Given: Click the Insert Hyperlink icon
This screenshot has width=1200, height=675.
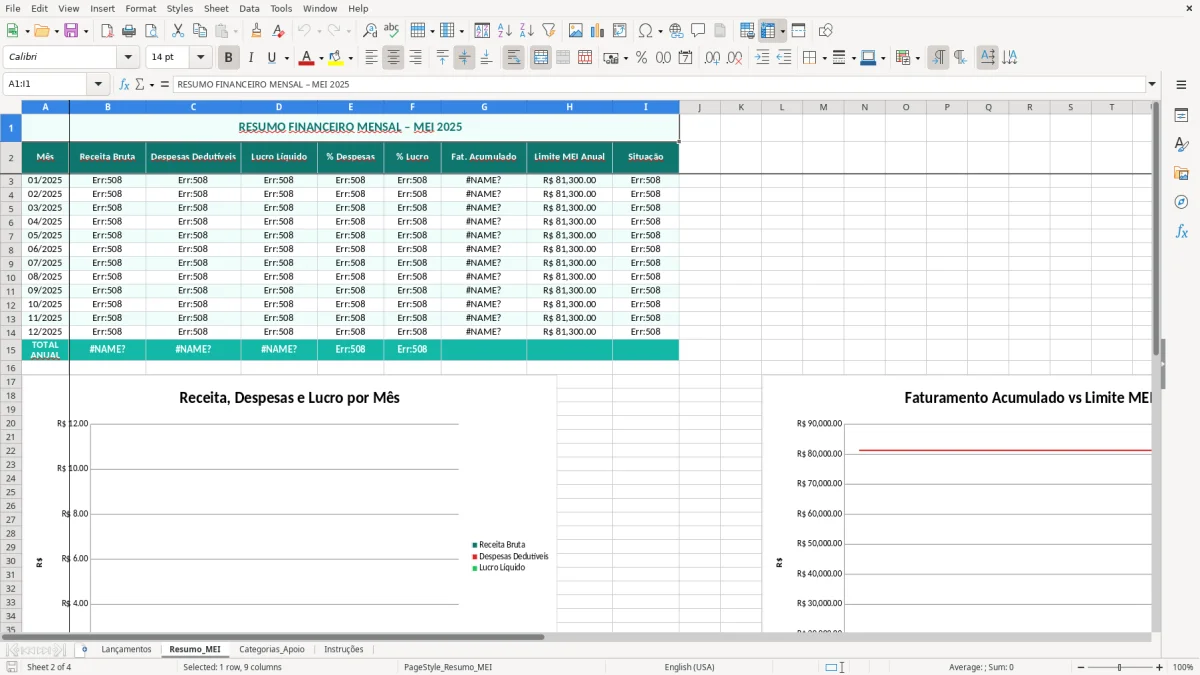Looking at the screenshot, I should (676, 31).
